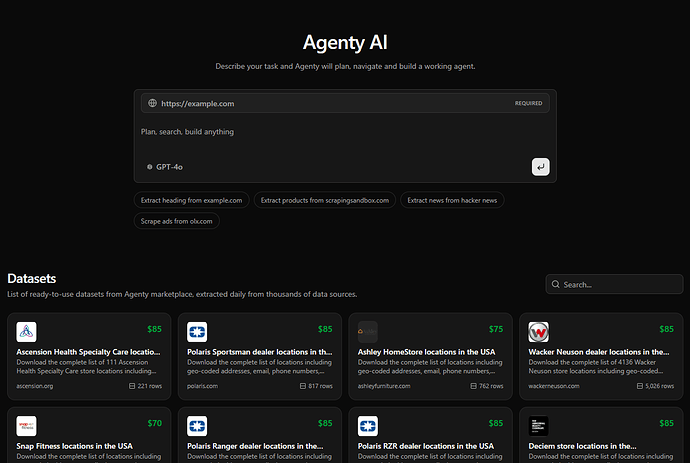Image resolution: width=690 pixels, height=463 pixels.
Task: Click the polaris.com source on Sportsman card
Action: coord(202,386)
